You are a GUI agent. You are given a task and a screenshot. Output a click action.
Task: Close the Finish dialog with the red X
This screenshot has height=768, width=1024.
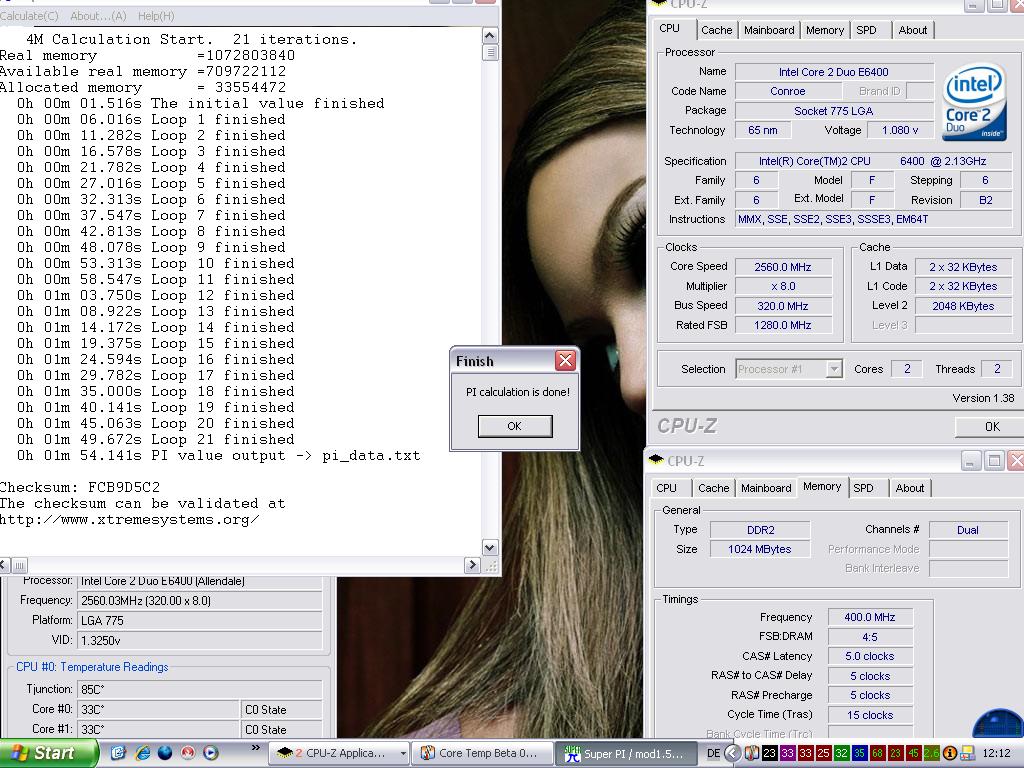tap(566, 360)
